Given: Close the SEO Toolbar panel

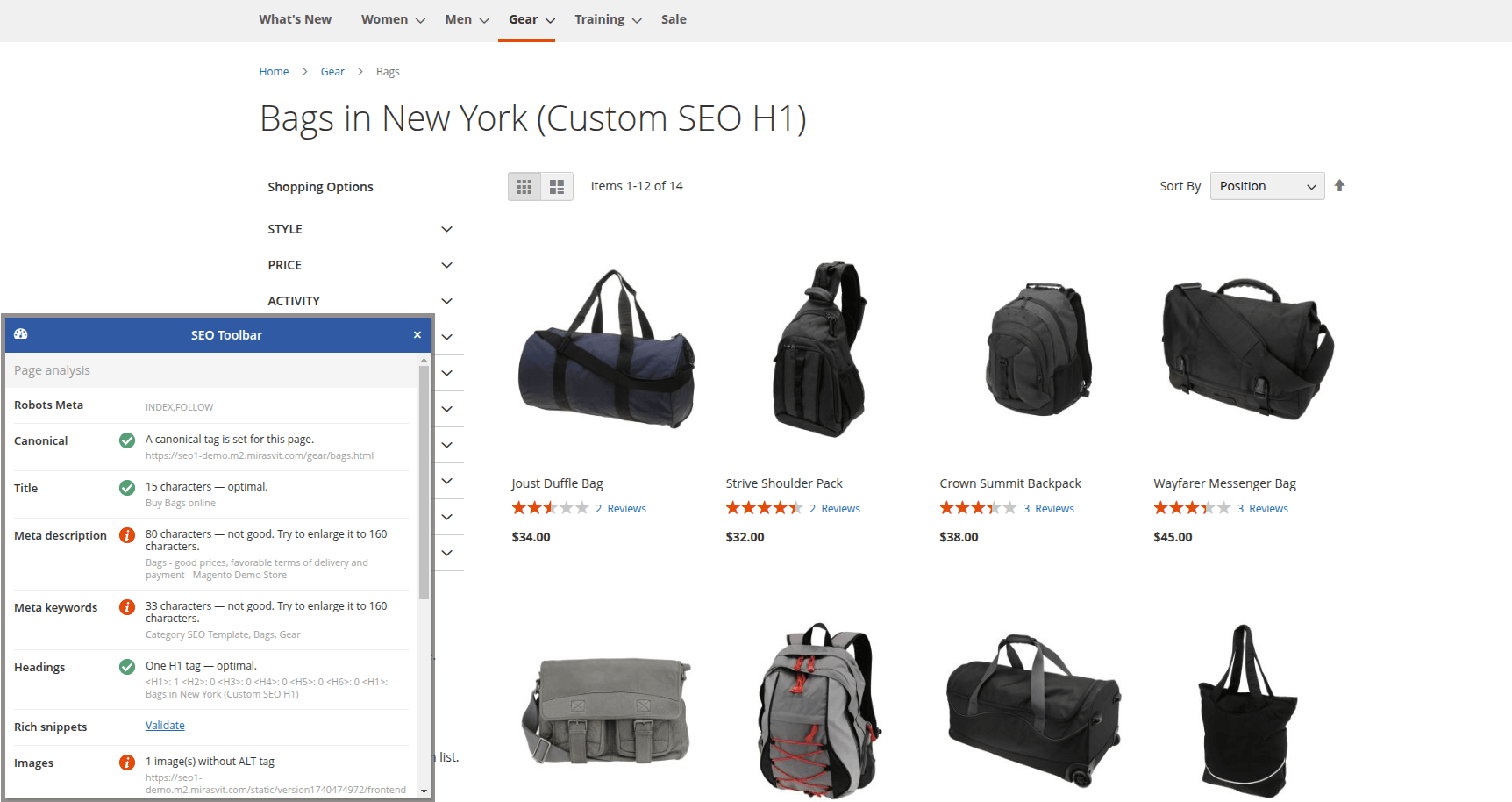Looking at the screenshot, I should point(417,334).
